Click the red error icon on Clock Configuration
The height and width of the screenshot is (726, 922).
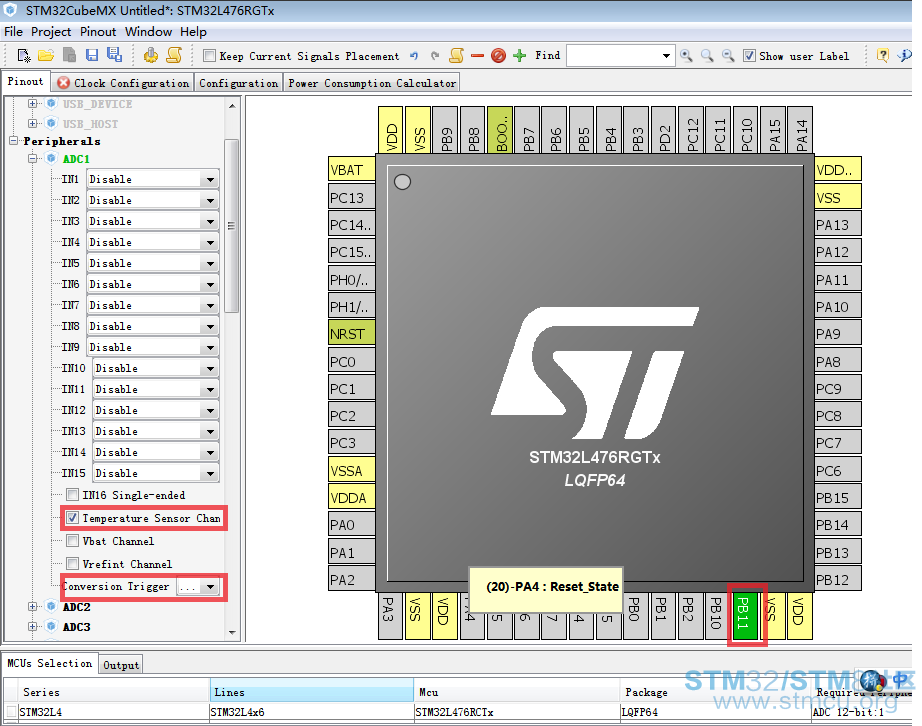tap(64, 83)
